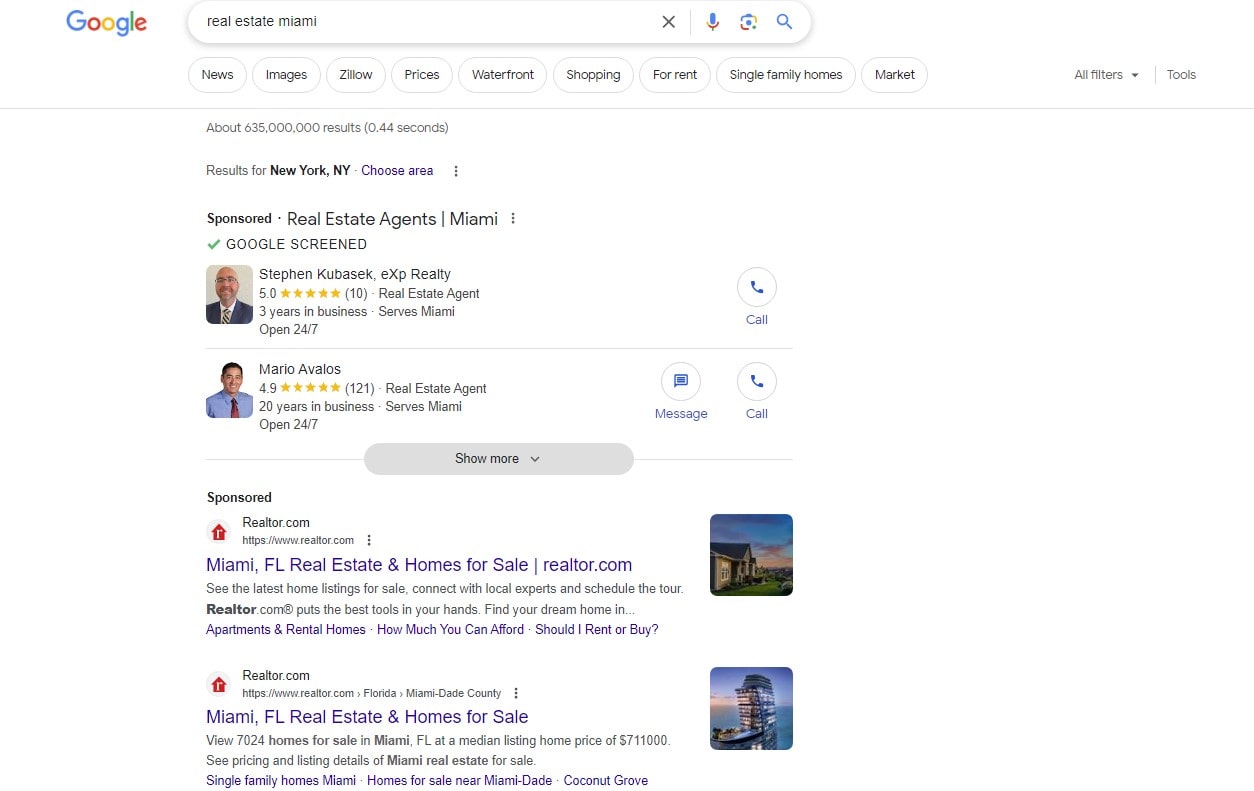The width and height of the screenshot is (1254, 791).
Task: Open three-dot menu next to sponsored realtor.com URL
Action: (369, 541)
